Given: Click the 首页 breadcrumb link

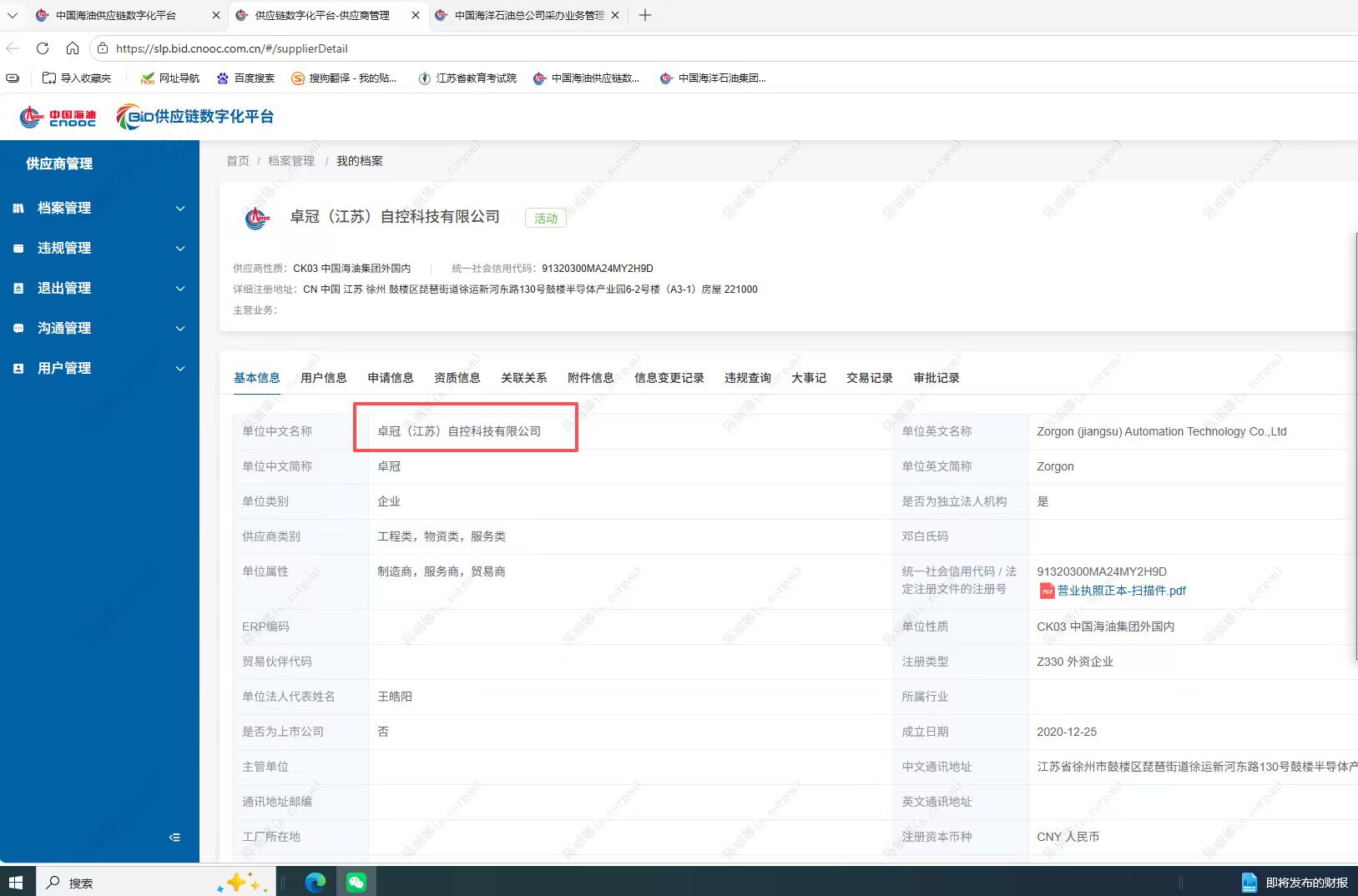Looking at the screenshot, I should (x=237, y=161).
